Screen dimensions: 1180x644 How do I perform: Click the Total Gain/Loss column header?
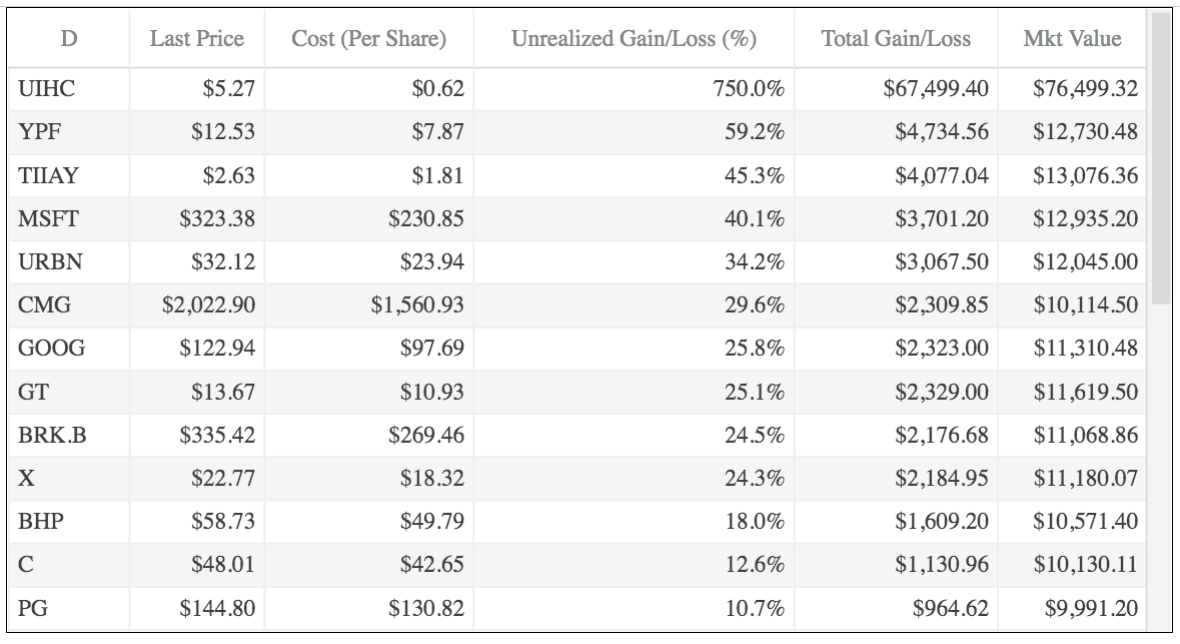point(895,39)
